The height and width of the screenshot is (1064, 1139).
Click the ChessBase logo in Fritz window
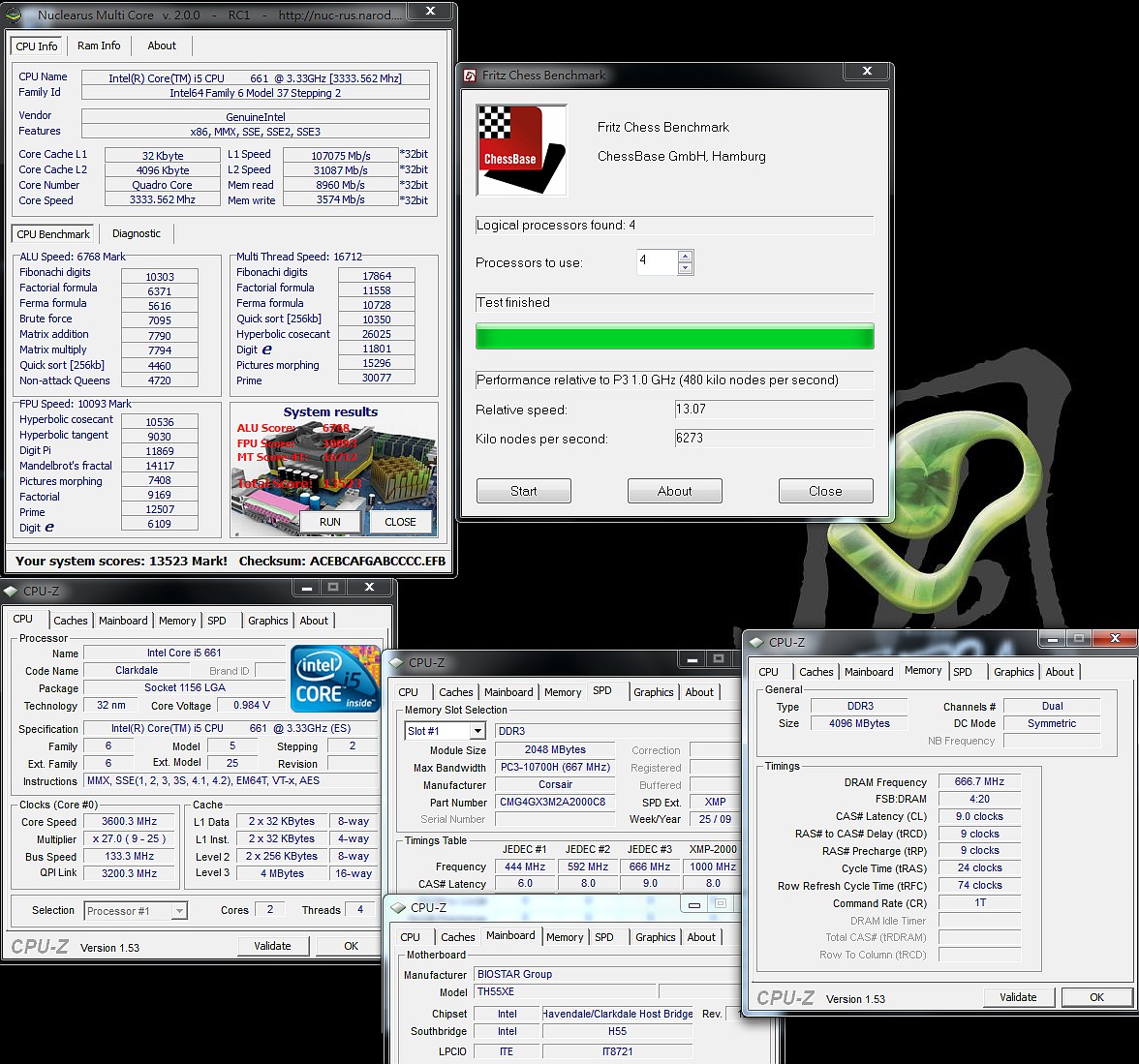point(521,150)
